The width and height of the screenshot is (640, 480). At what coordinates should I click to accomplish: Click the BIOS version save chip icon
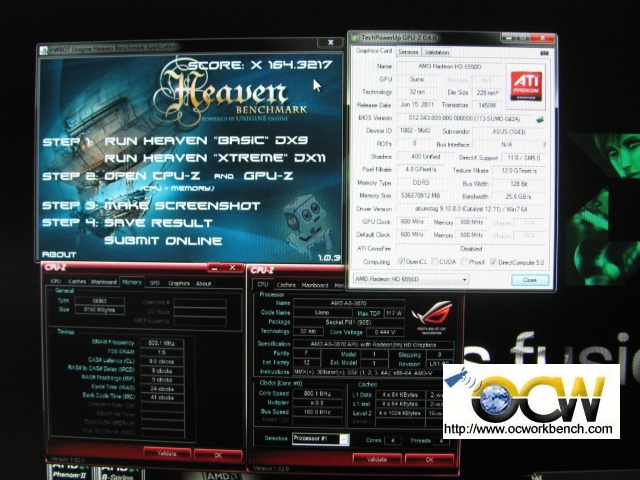540,119
